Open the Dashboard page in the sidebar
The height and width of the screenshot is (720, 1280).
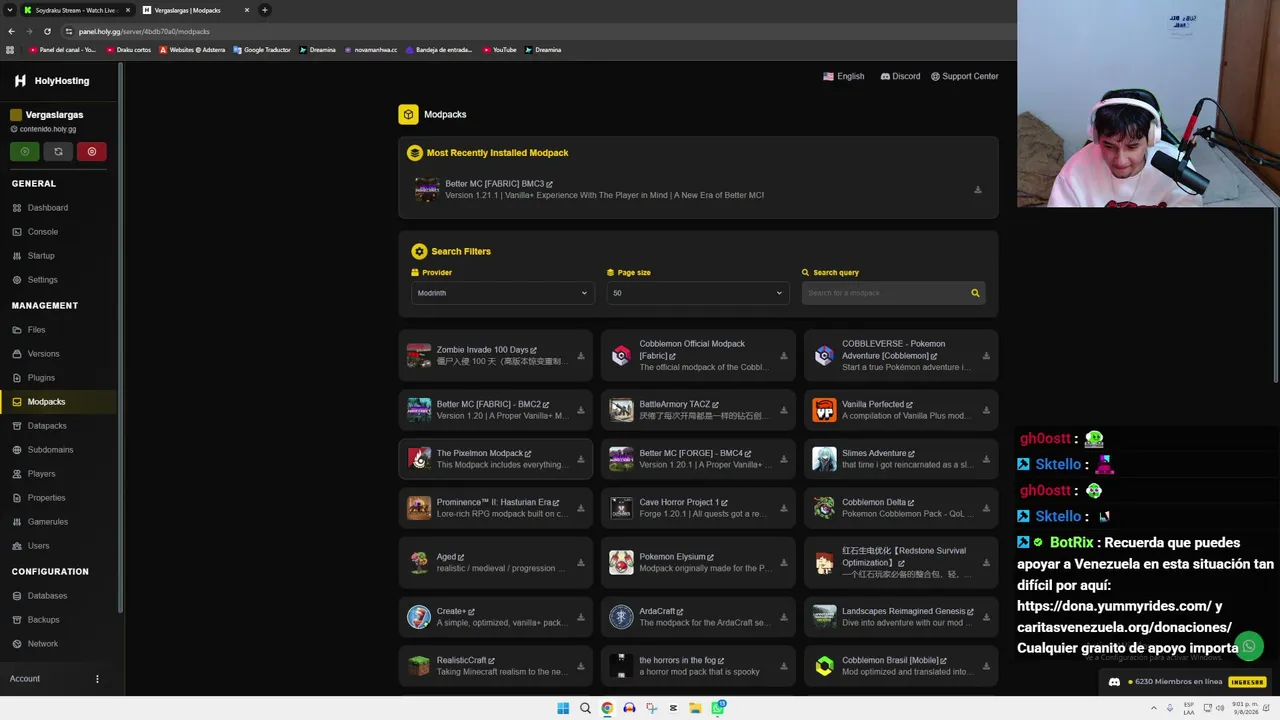48,208
